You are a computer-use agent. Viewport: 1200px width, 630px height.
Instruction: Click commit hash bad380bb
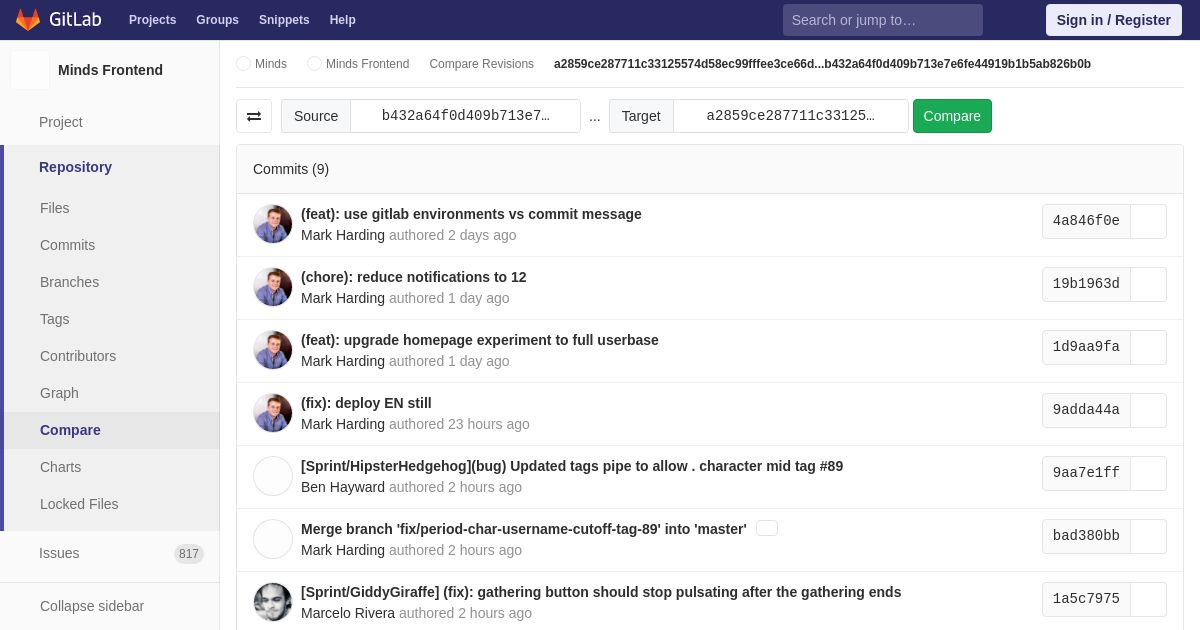1086,536
